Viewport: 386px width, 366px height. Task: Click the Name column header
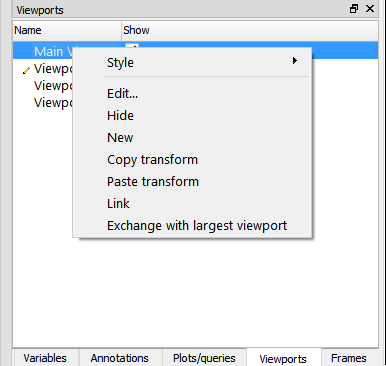67,30
